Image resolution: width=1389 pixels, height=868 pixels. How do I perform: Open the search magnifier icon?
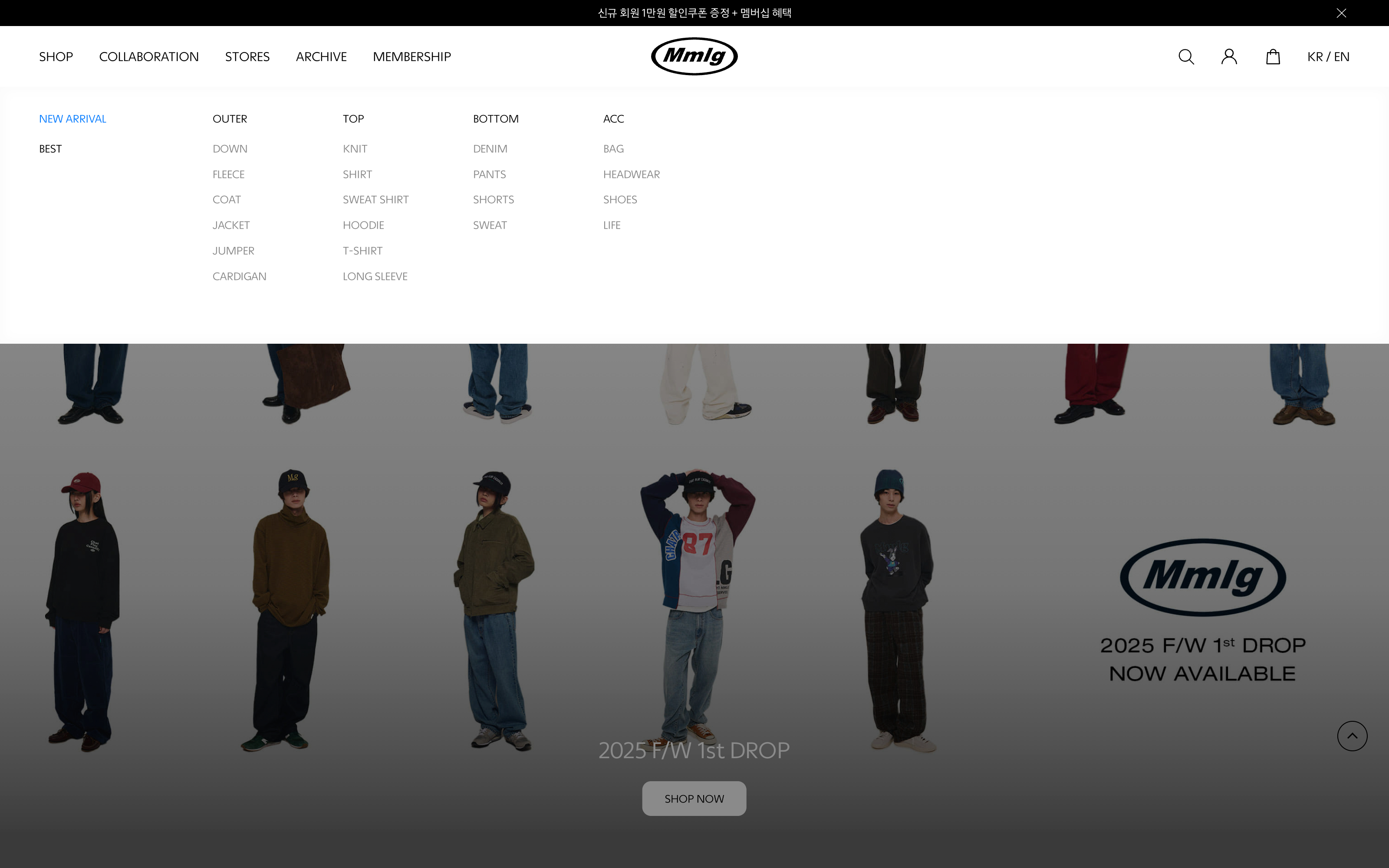(1186, 57)
